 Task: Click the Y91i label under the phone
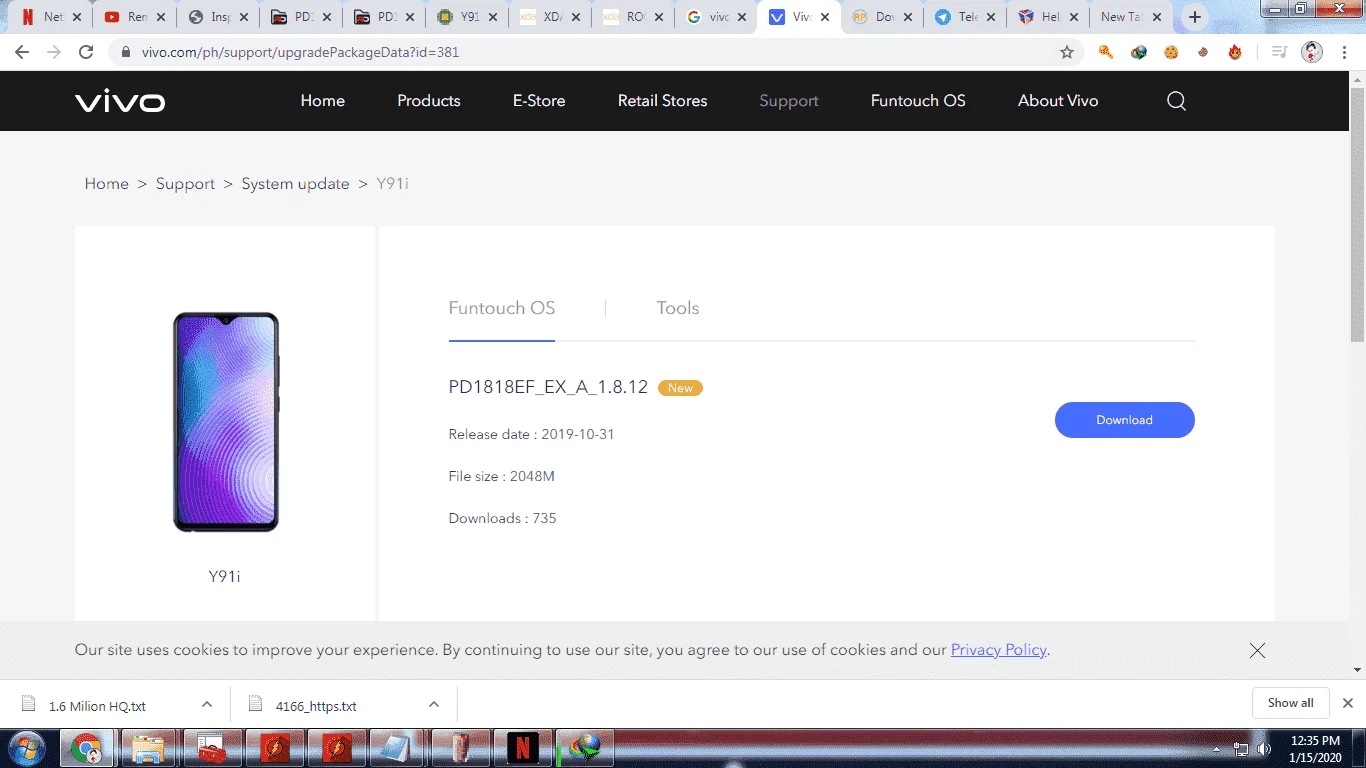coord(225,576)
